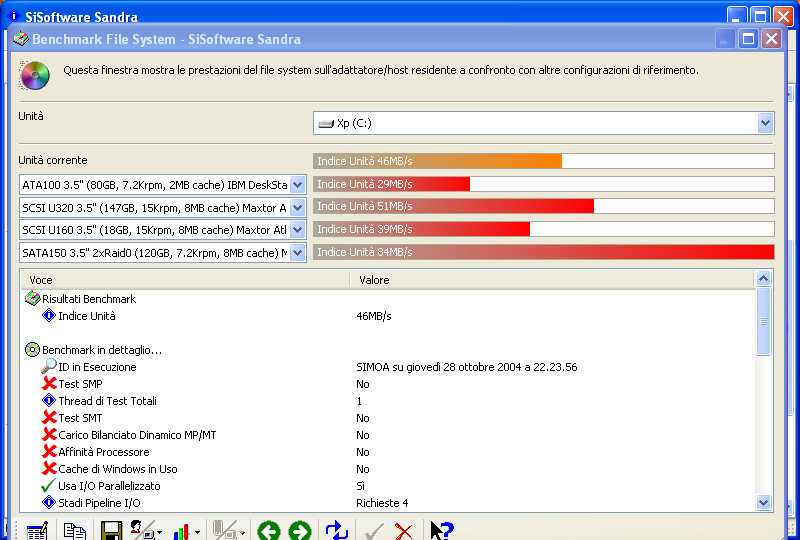Click the red X cancel icon
Screen dimensions: 800x540
(x=404, y=531)
